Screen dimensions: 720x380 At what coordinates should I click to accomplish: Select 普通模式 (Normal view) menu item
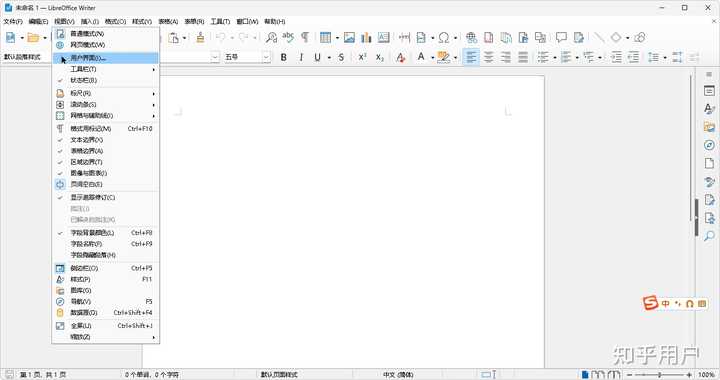106,34
